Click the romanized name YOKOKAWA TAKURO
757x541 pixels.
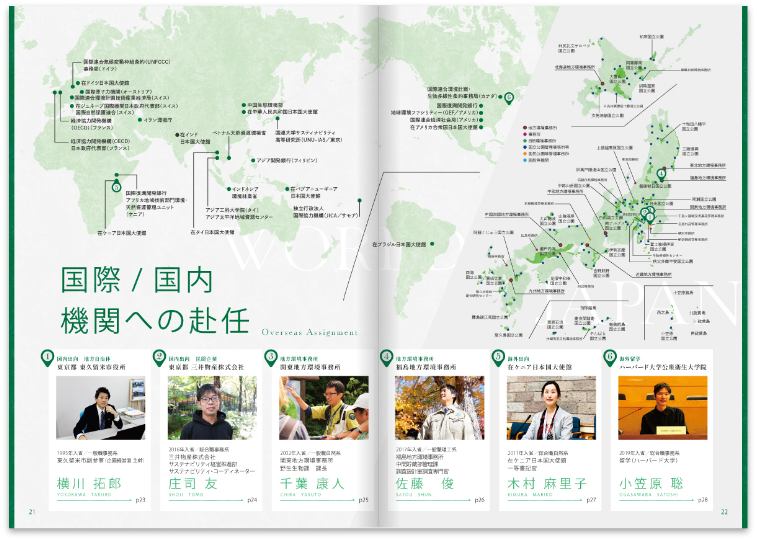[84, 495]
